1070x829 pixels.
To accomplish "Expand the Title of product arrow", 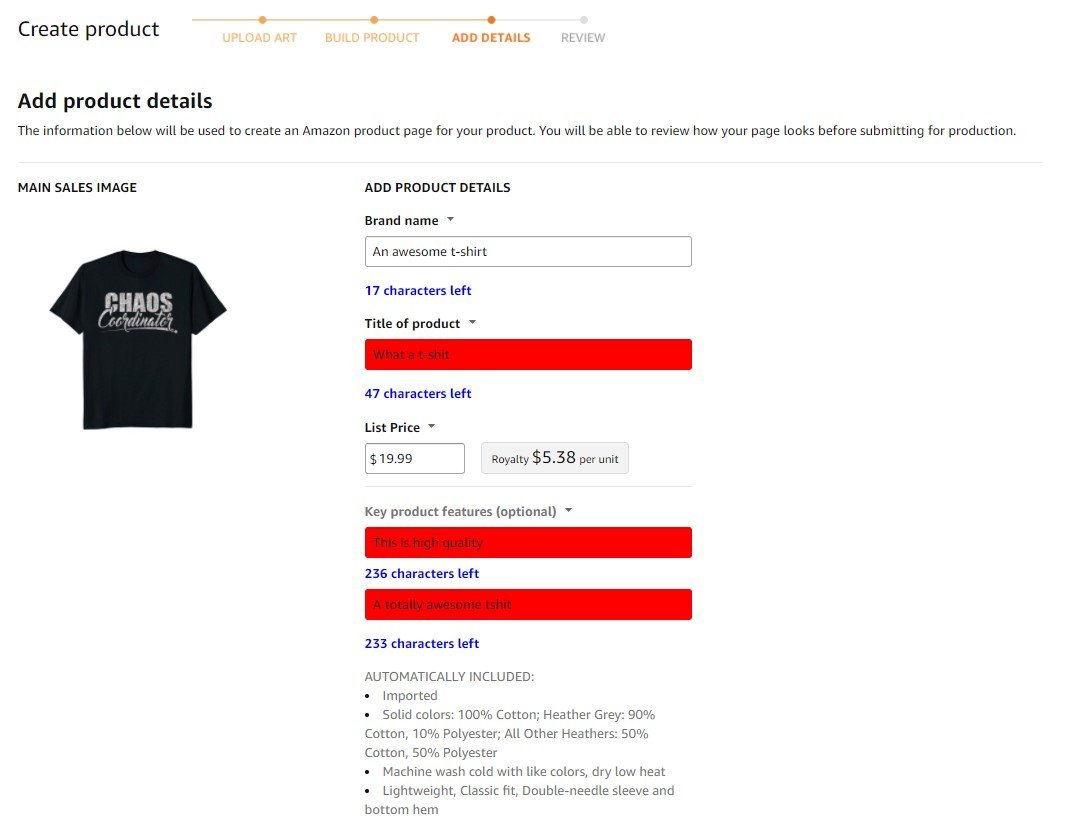I will [472, 323].
